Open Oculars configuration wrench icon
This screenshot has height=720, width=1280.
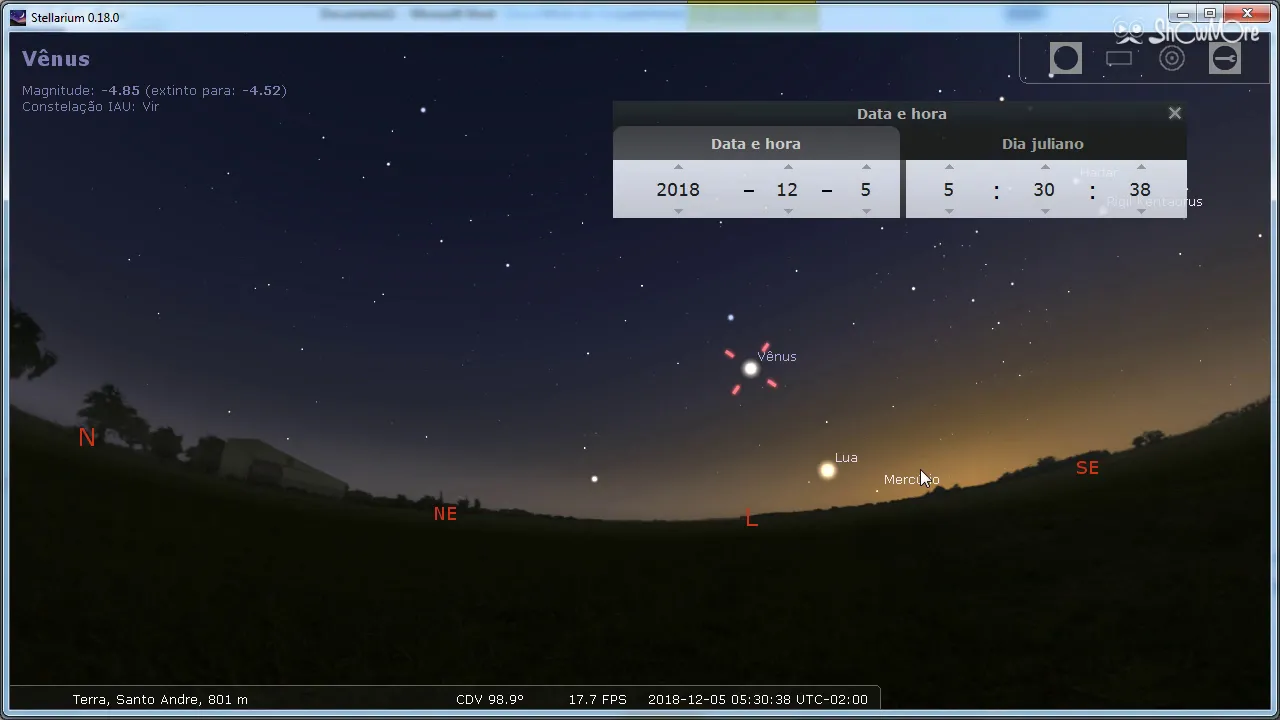point(1225,59)
